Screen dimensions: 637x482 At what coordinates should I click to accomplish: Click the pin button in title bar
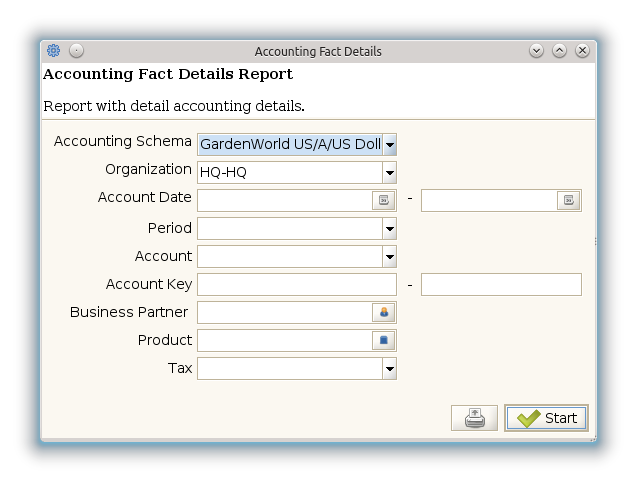coord(76,51)
